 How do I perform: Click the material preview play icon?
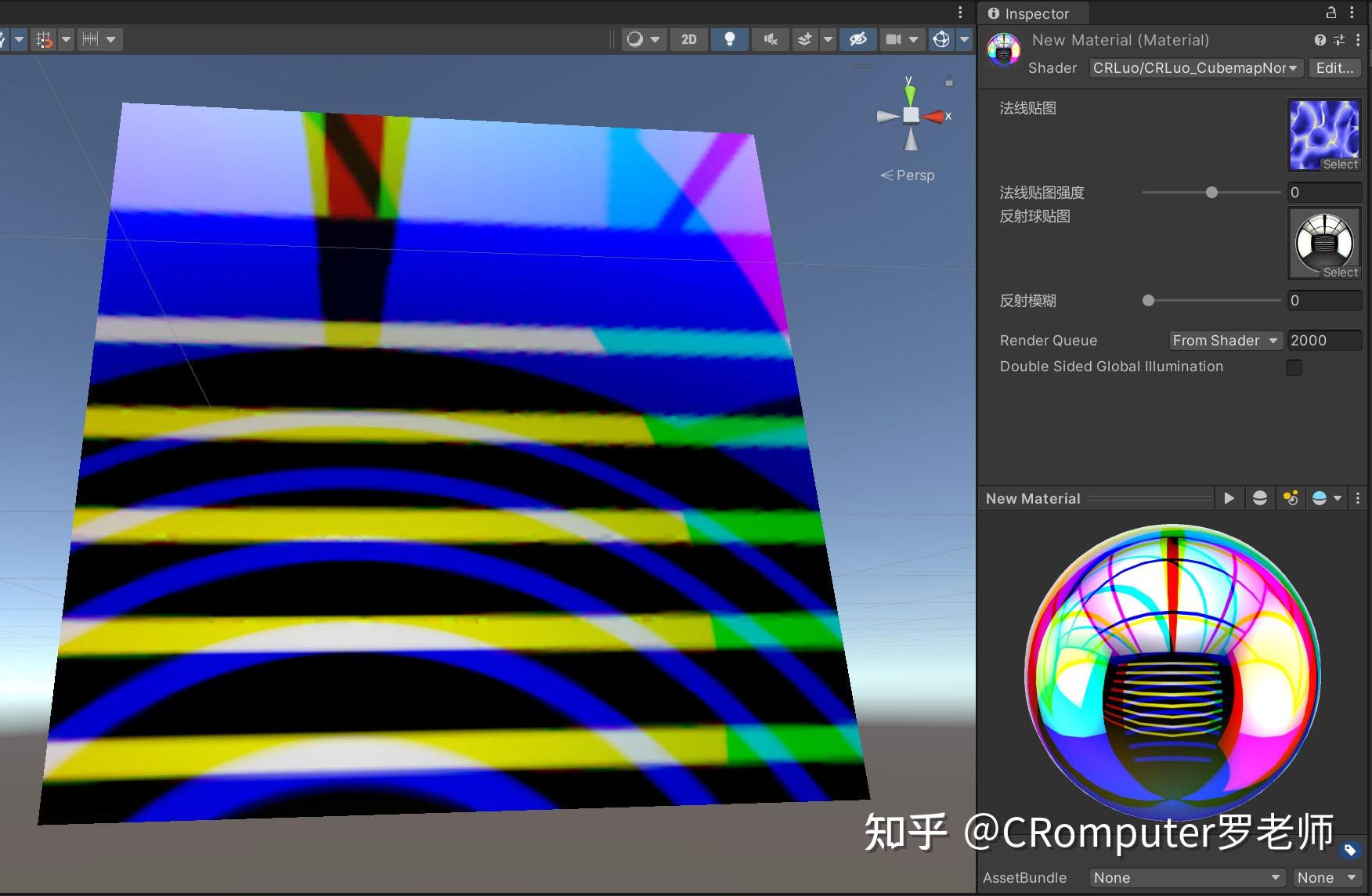(1229, 498)
